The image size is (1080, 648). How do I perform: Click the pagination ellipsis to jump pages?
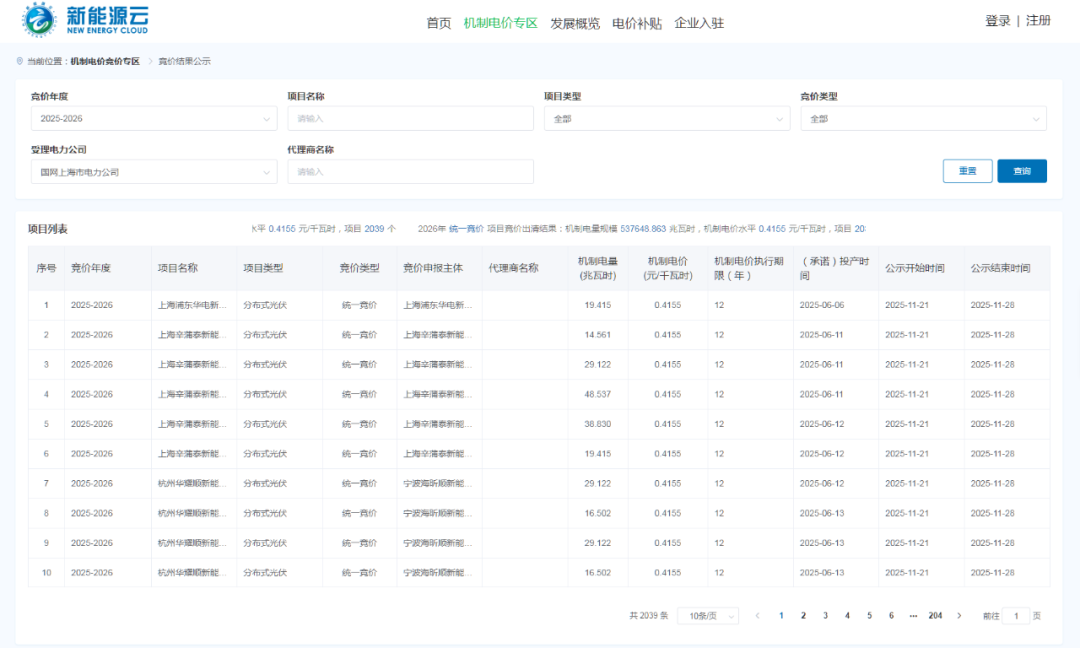[x=913, y=616]
